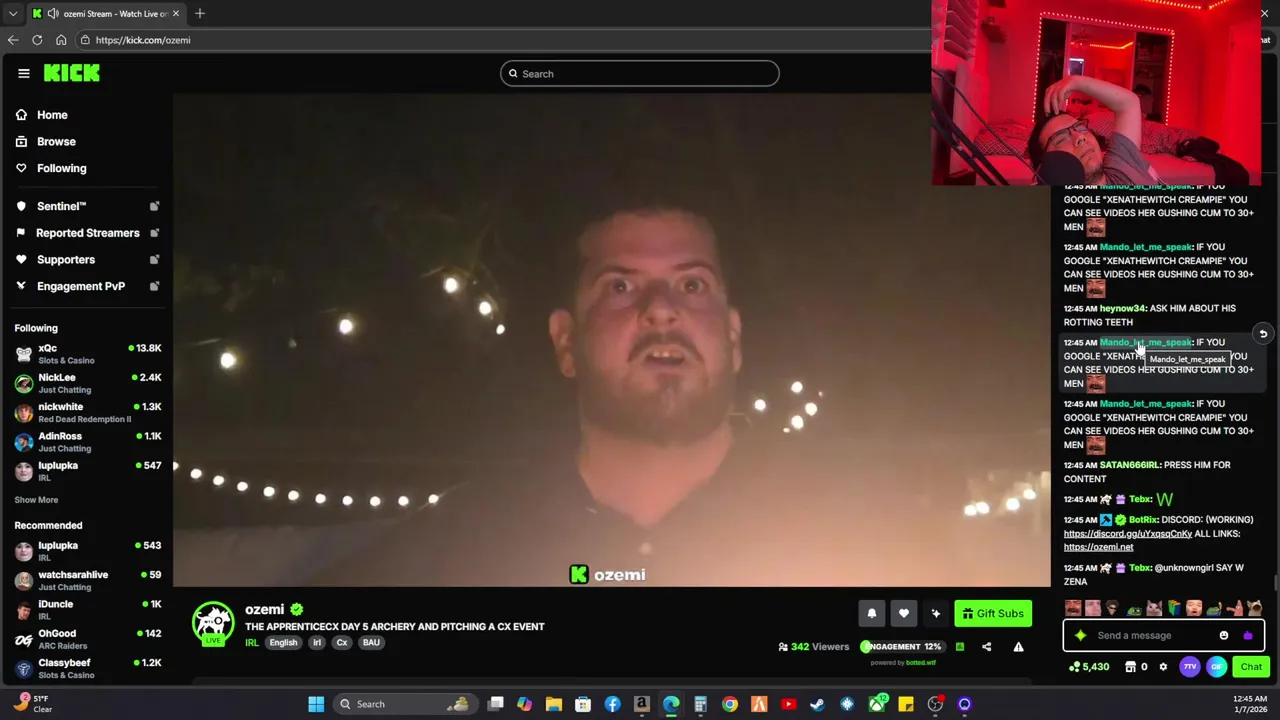Click the chat reply arrow icon
This screenshot has height=720, width=1280.
point(1263,335)
